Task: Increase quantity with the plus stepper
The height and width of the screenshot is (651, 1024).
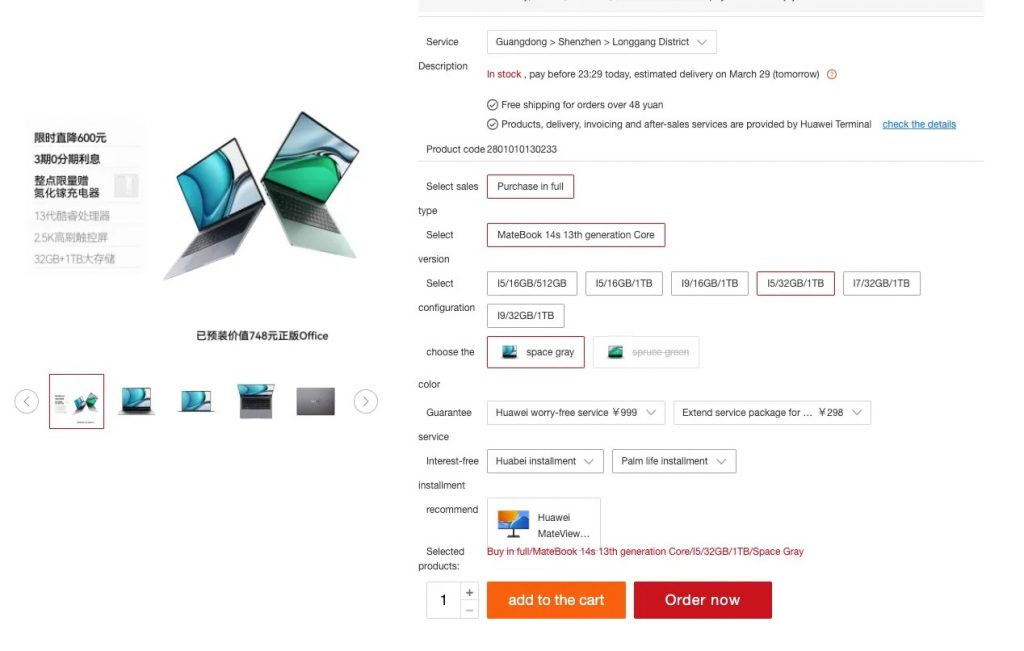Action: click(469, 592)
